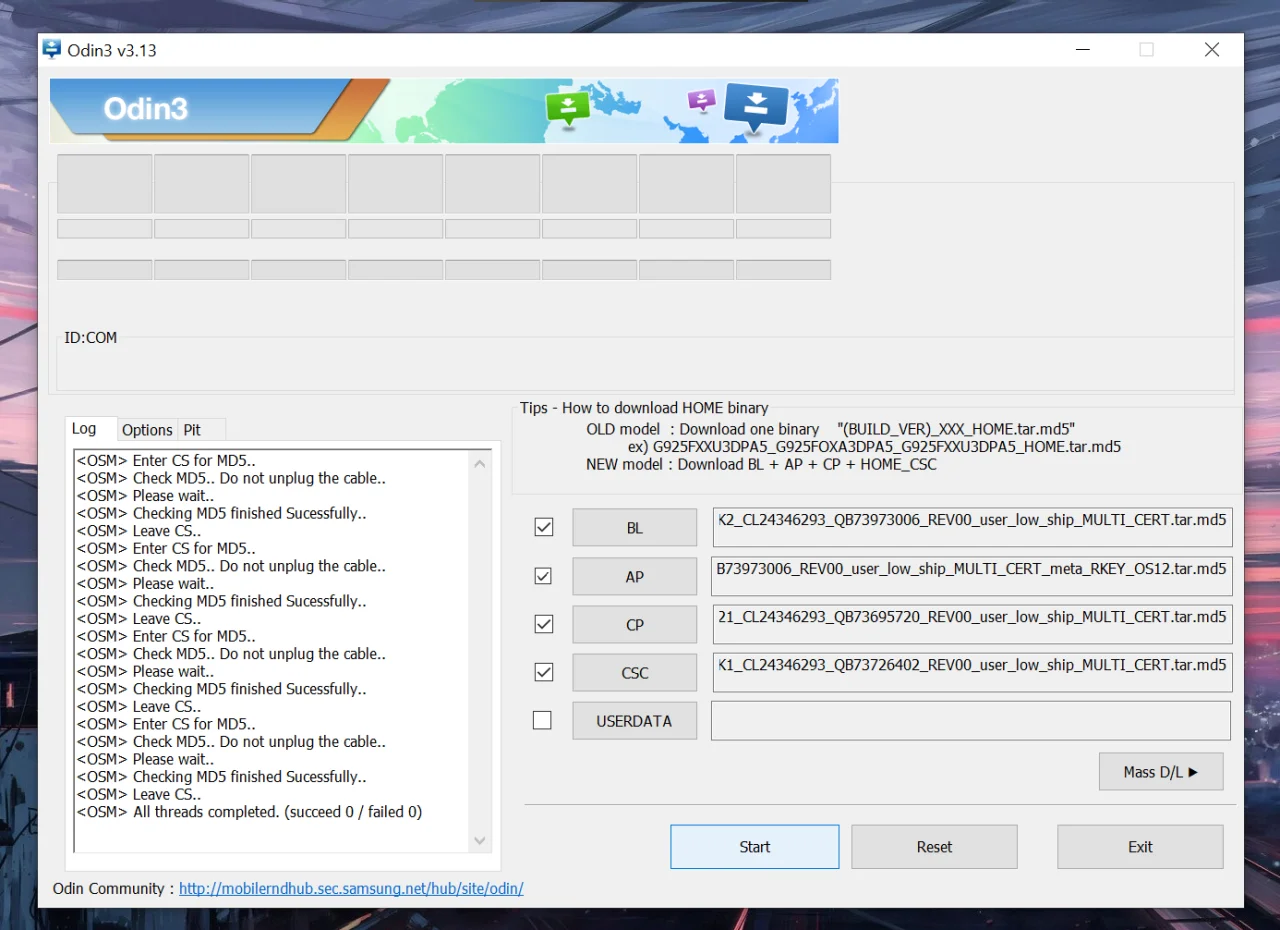Click the first device progress slot
The image size is (1280, 930).
pos(105,183)
